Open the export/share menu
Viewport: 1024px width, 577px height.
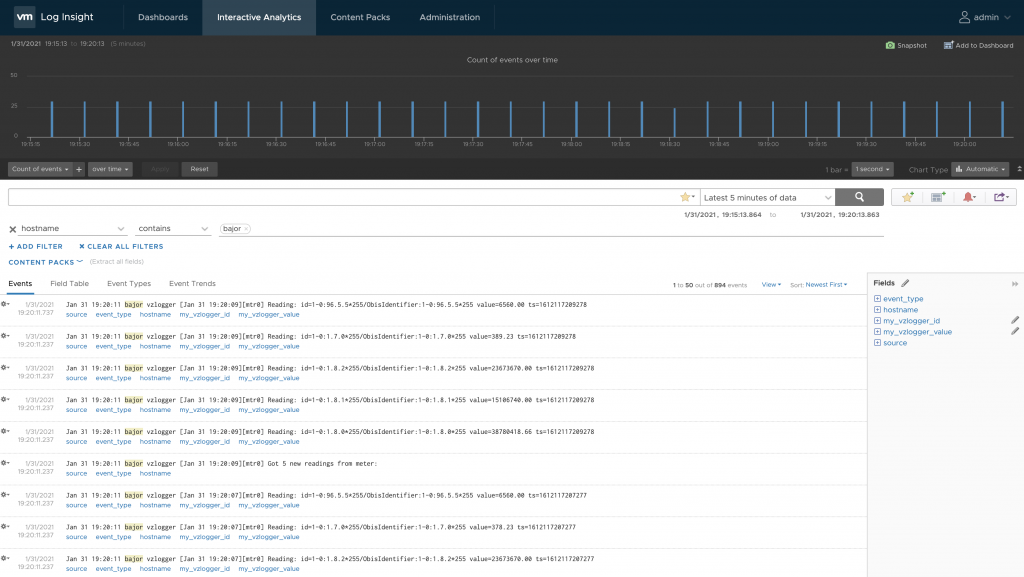coord(1000,197)
